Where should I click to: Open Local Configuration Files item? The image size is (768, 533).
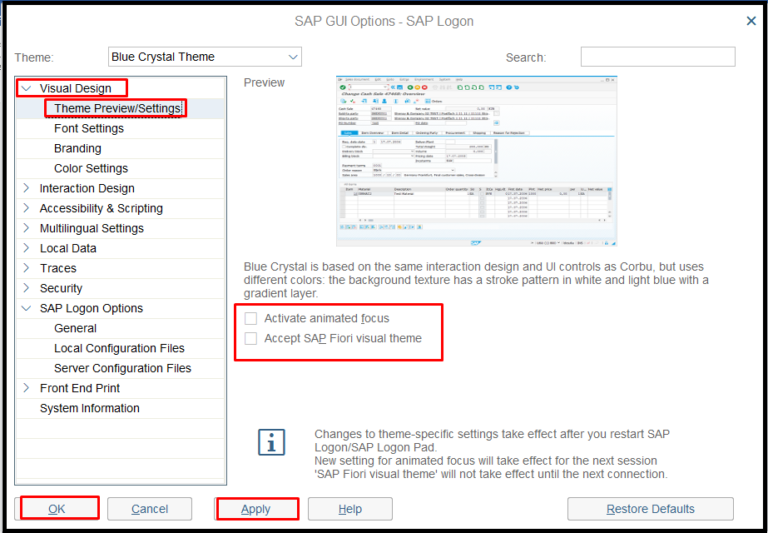click(x=120, y=348)
